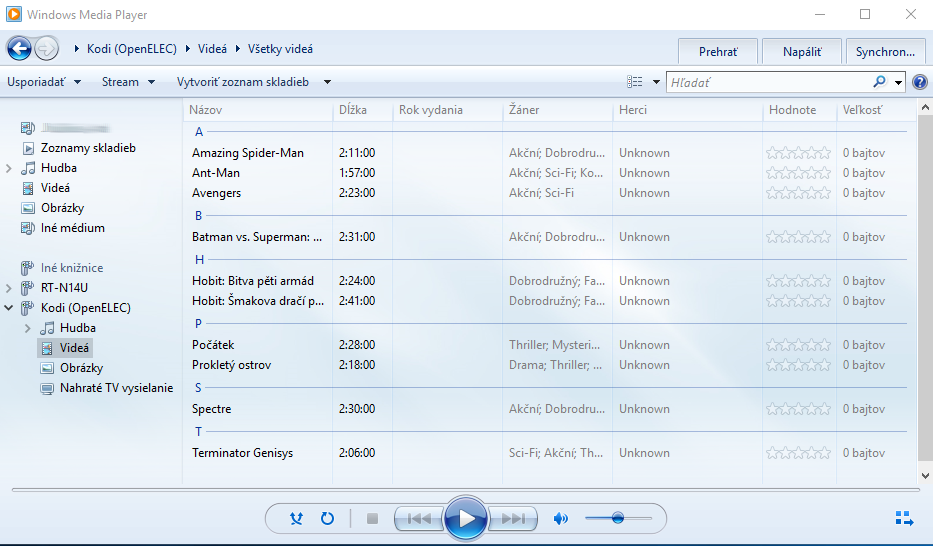
Task: Open the Synchron... tab
Action: click(x=885, y=52)
